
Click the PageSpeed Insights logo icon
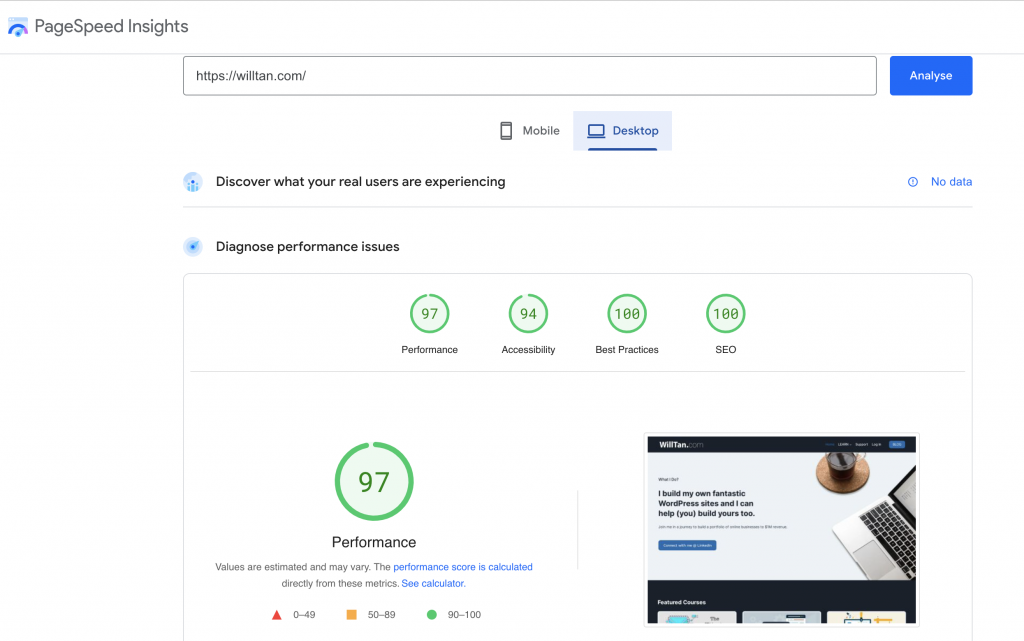[18, 27]
